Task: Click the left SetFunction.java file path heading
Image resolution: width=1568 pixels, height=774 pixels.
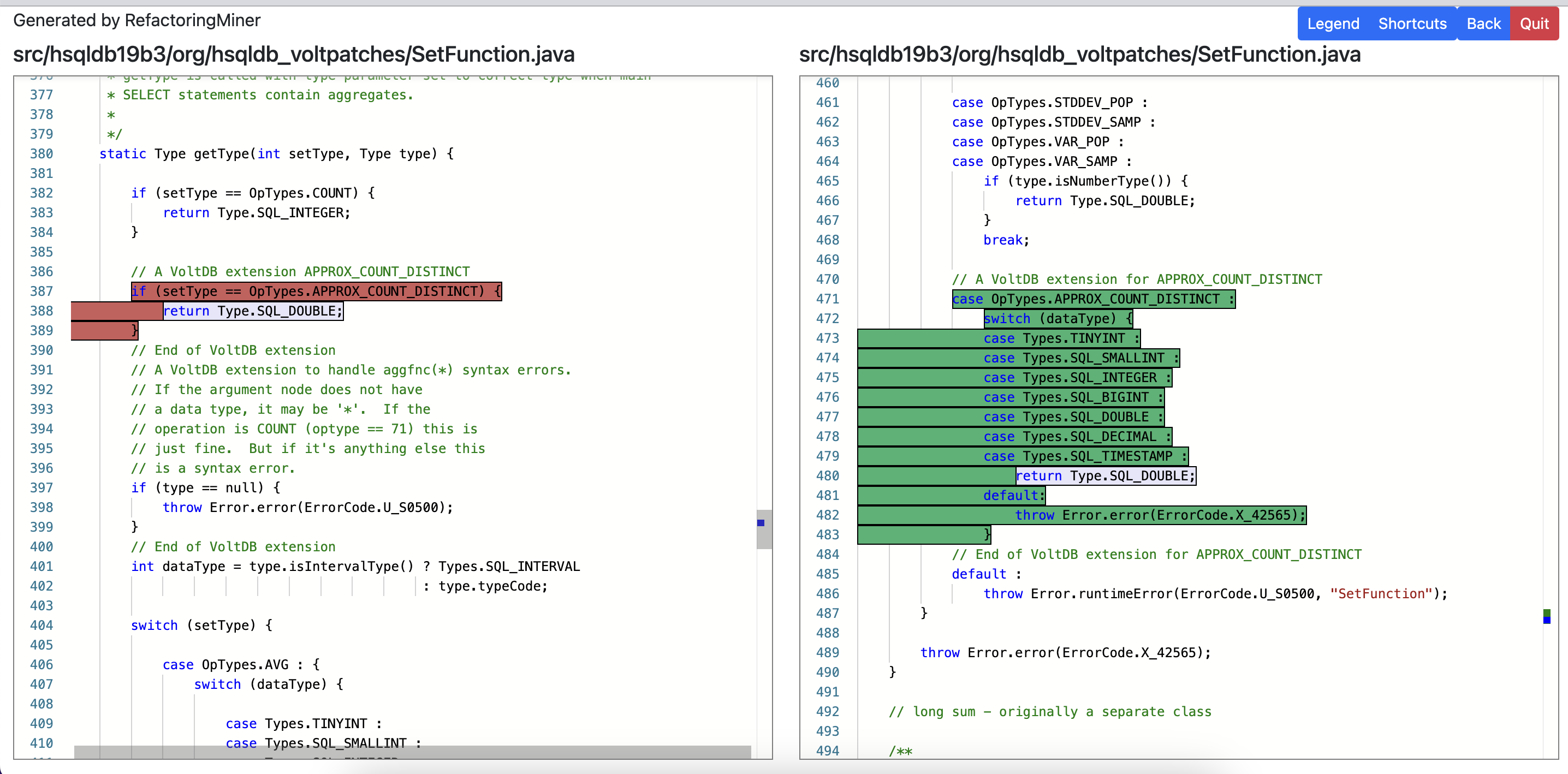Action: (x=294, y=54)
